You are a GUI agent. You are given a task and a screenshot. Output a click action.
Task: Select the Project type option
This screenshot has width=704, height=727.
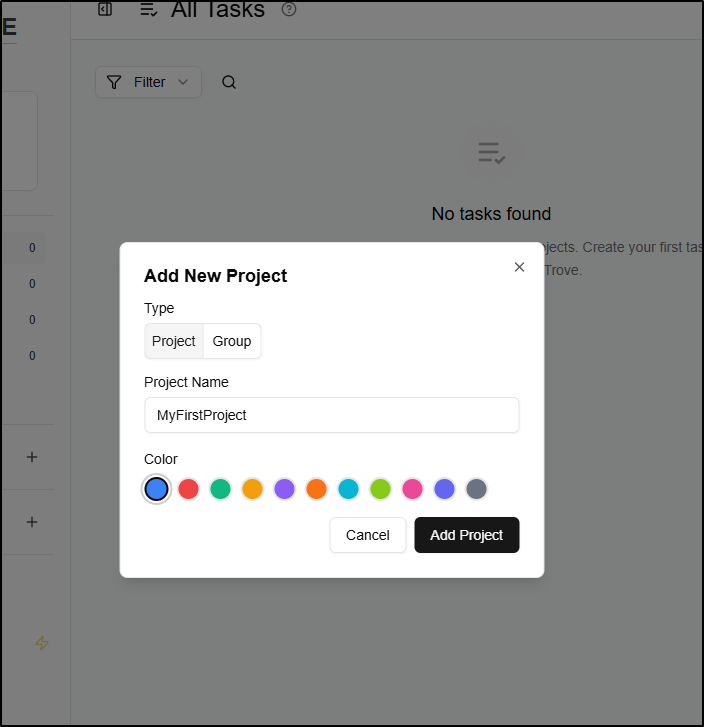pos(174,341)
